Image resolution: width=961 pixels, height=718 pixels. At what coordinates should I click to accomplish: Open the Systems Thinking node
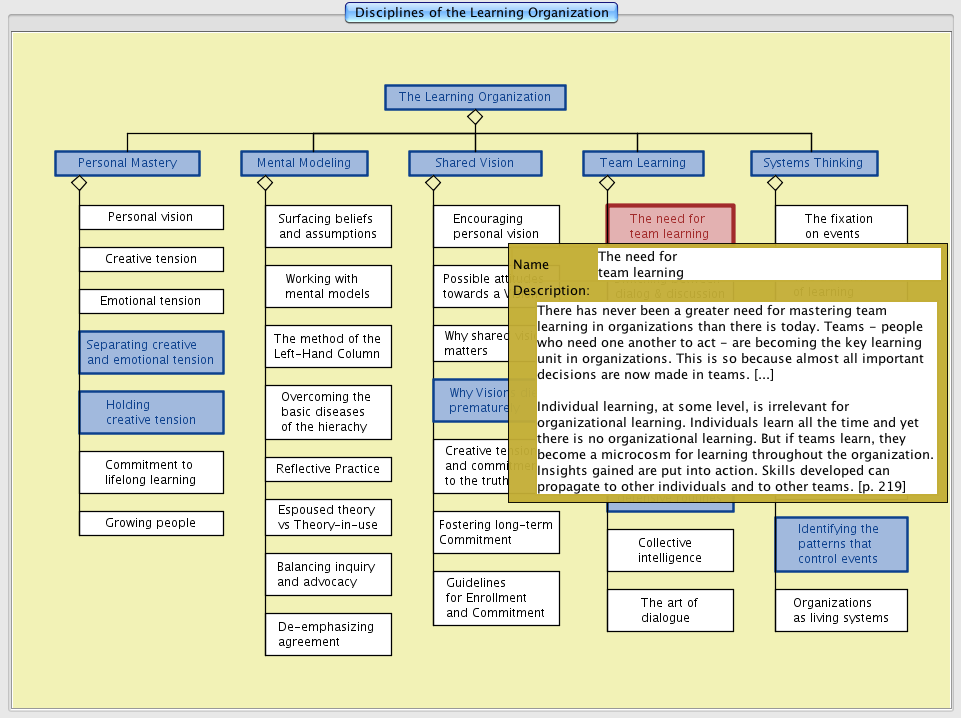pyautogui.click(x=813, y=163)
